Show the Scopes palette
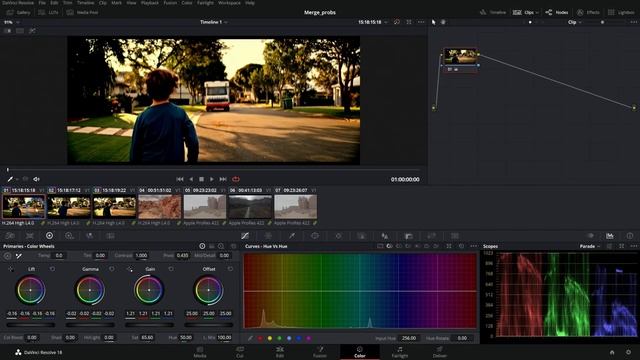640x360 pixels. (x=610, y=236)
